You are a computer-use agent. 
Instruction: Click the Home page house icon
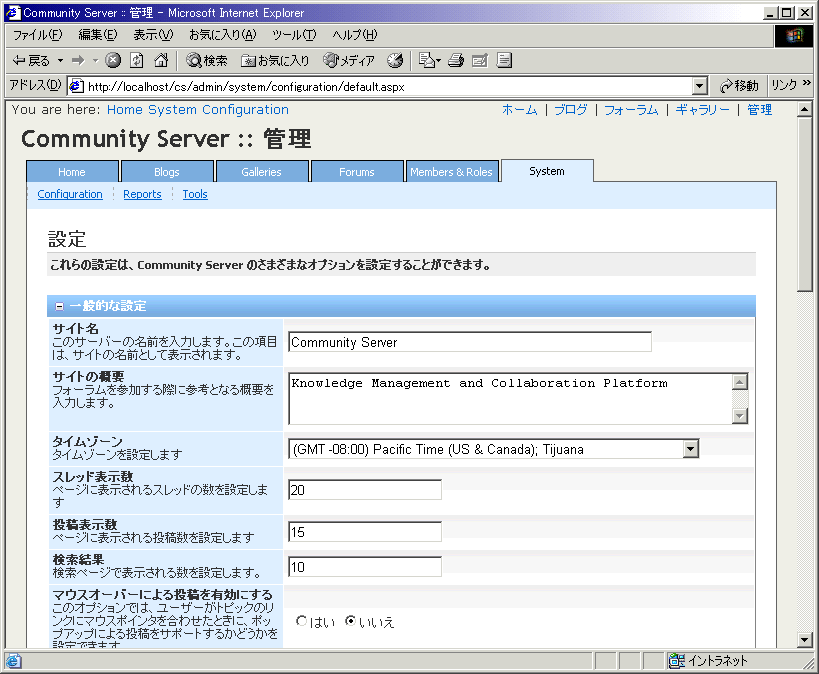[161, 61]
